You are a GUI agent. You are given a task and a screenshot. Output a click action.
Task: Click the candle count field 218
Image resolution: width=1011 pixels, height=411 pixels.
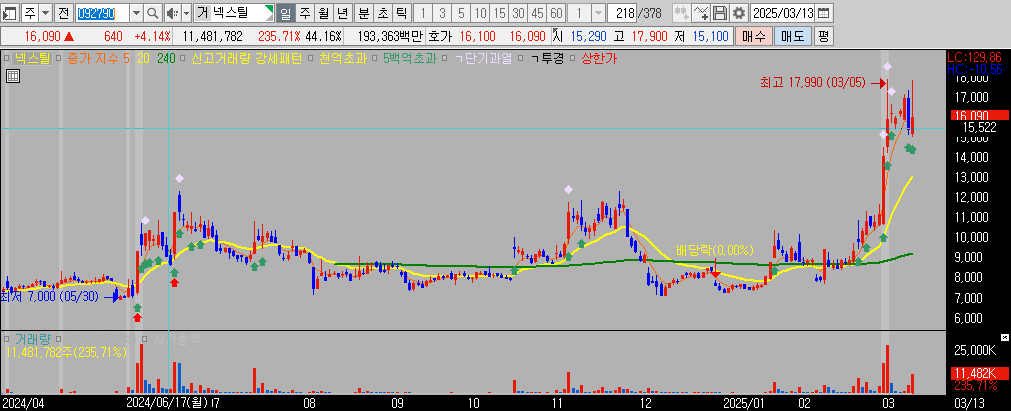point(624,12)
